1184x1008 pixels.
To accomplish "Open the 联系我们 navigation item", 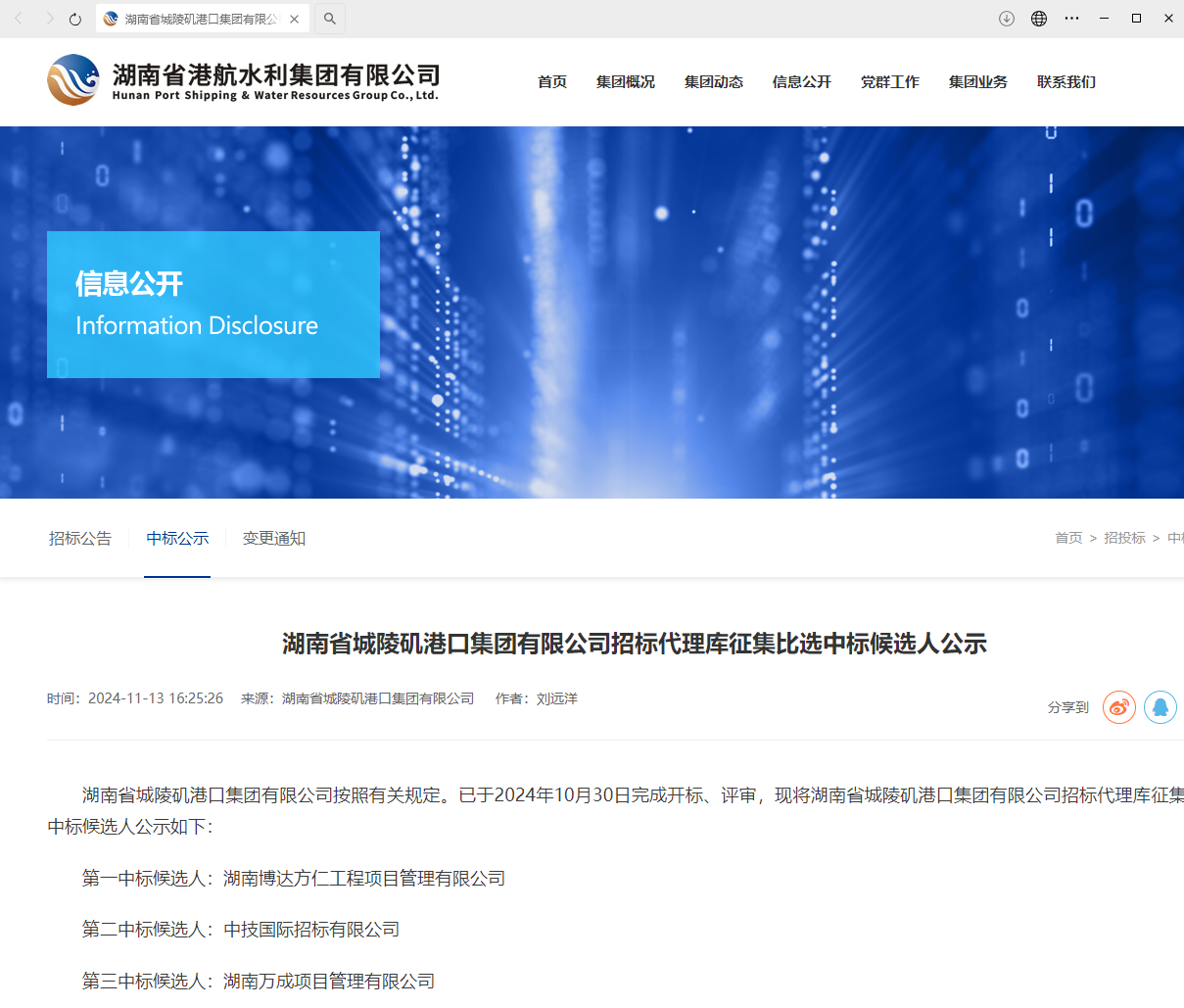I will pos(1066,82).
